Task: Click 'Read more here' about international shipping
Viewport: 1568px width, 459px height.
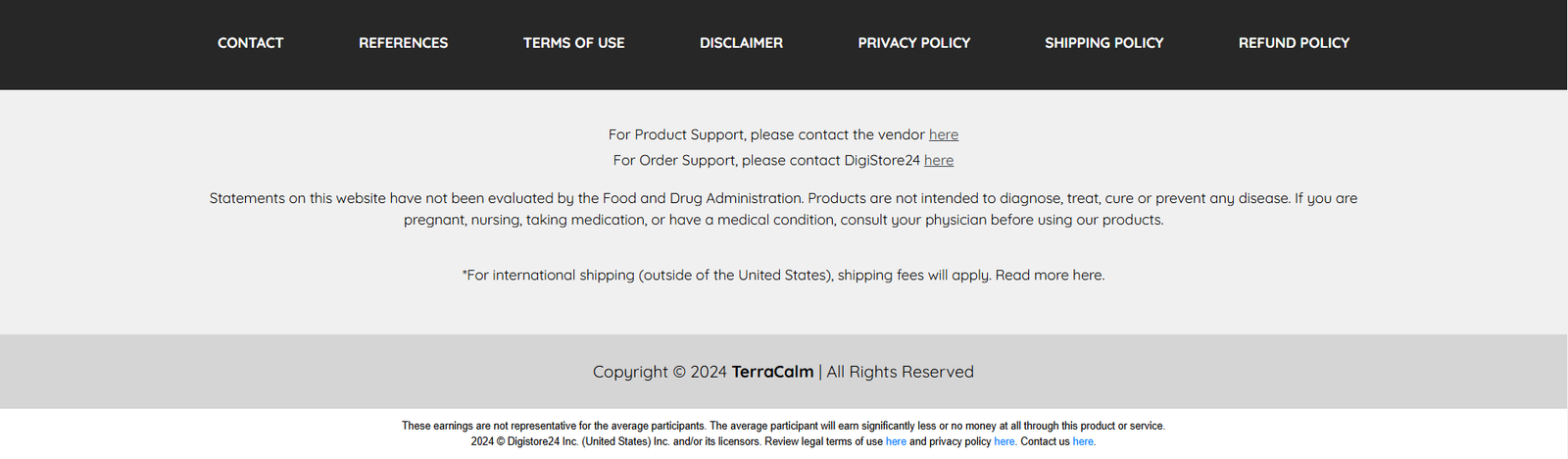Action: tap(1050, 276)
